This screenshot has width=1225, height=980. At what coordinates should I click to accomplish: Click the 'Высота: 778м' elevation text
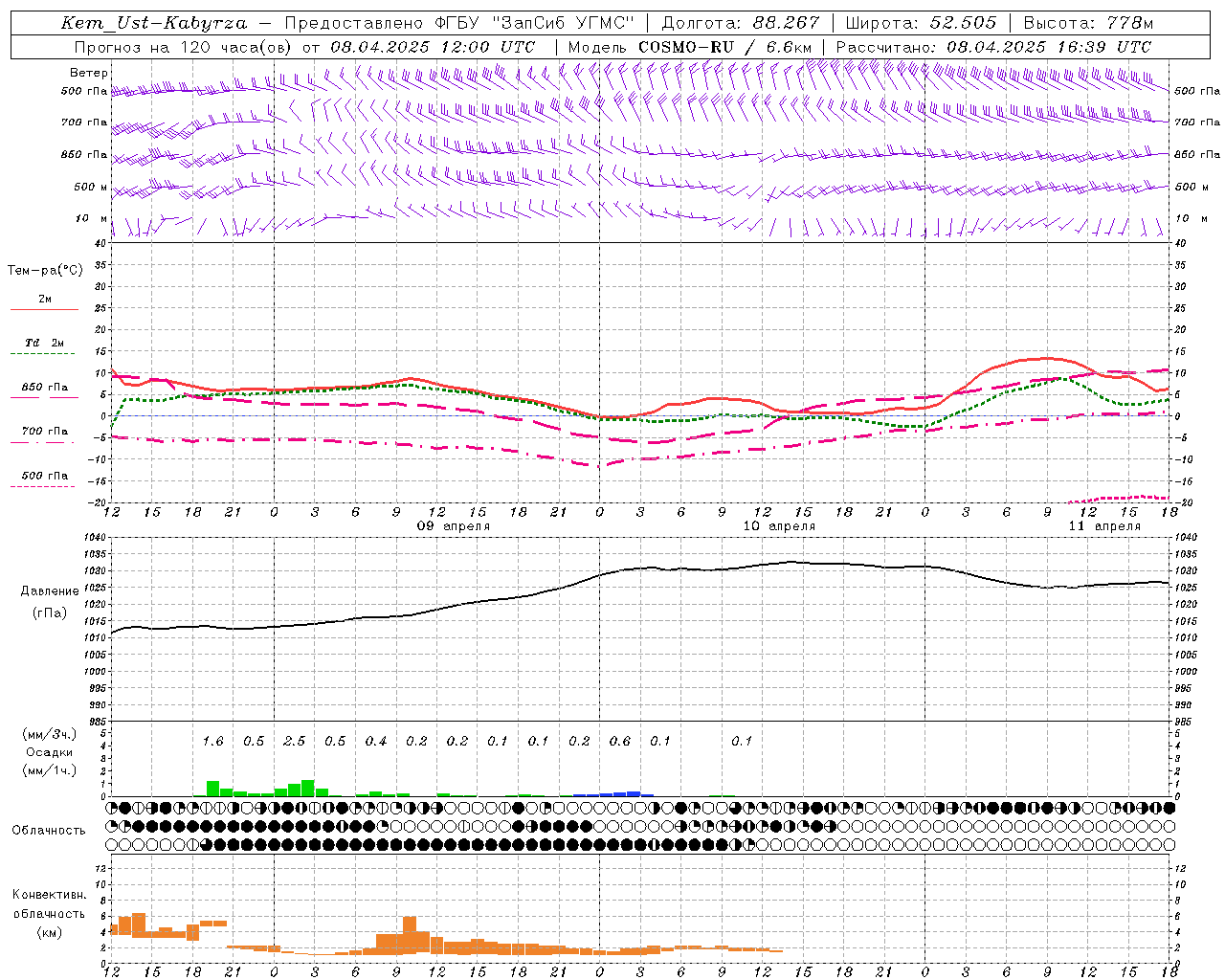pyautogui.click(x=1088, y=23)
